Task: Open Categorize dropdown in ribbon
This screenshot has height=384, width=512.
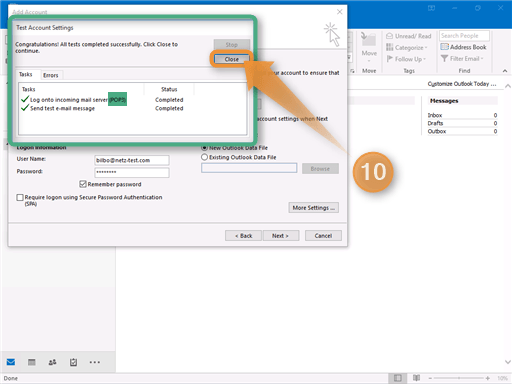Action: pos(407,48)
